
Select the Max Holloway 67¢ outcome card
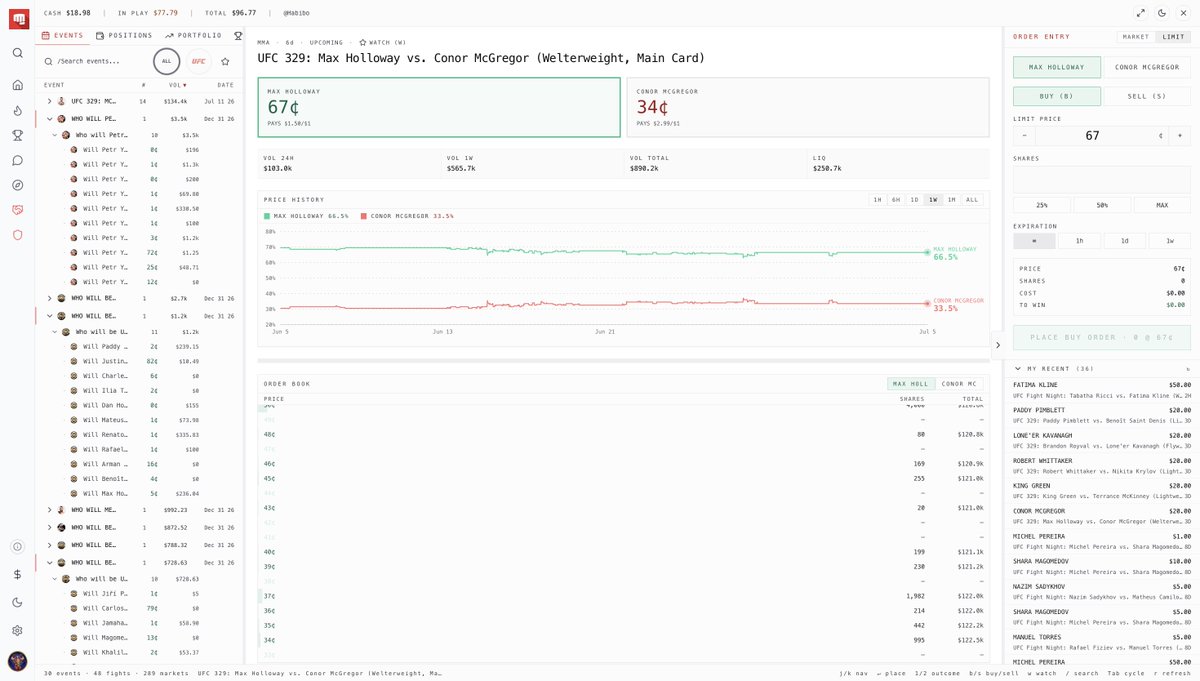[439, 107]
